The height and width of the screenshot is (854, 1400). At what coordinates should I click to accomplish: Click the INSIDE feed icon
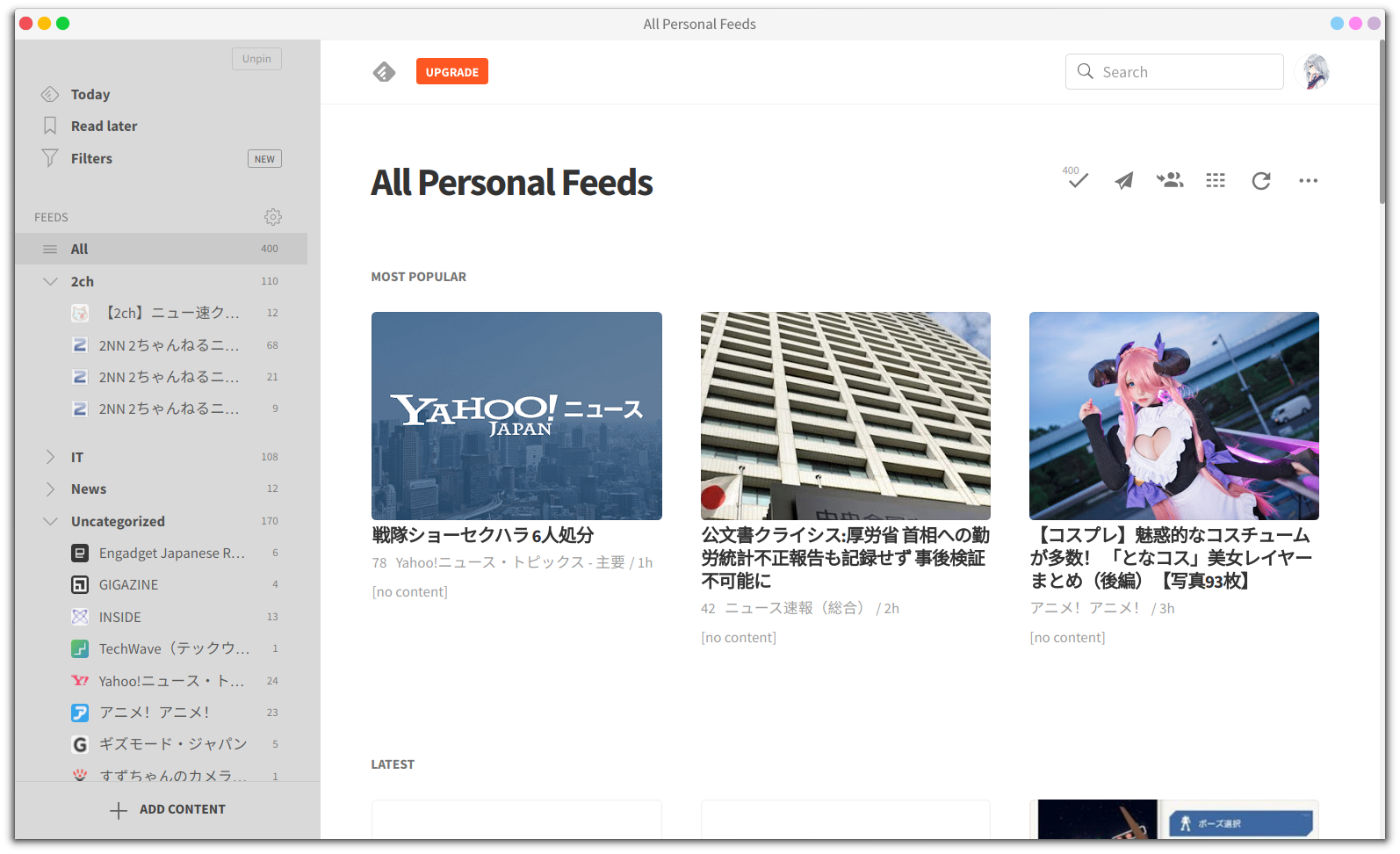pyautogui.click(x=80, y=617)
